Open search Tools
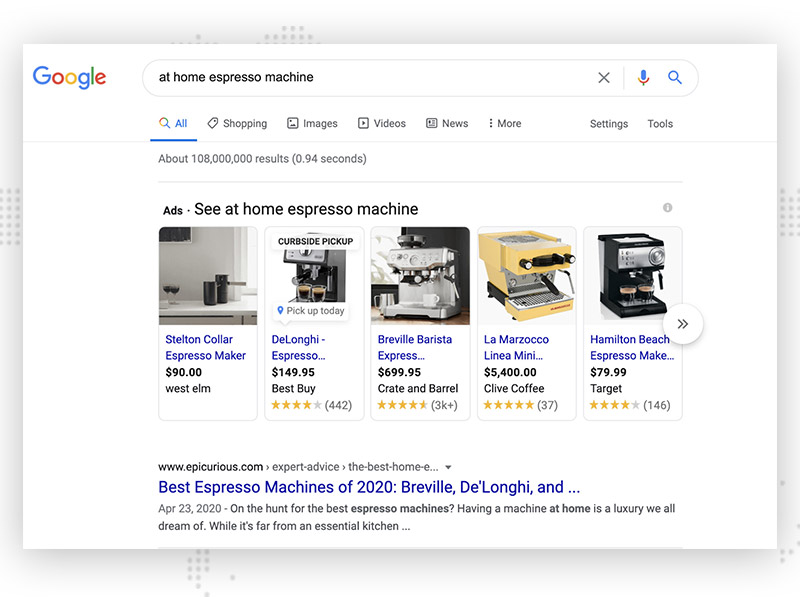The image size is (800, 597). coord(660,124)
